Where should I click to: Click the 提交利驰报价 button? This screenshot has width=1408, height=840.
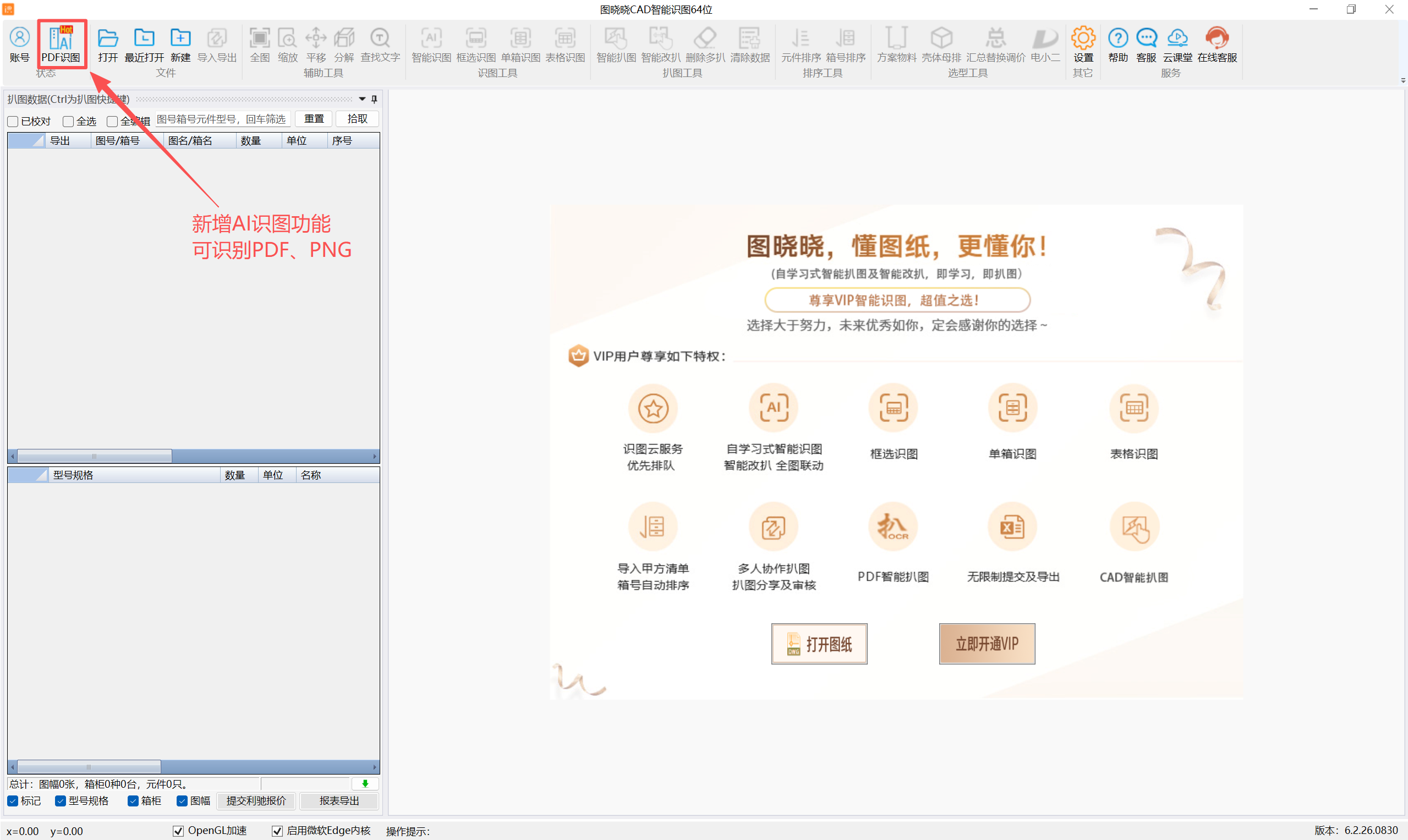[x=256, y=800]
